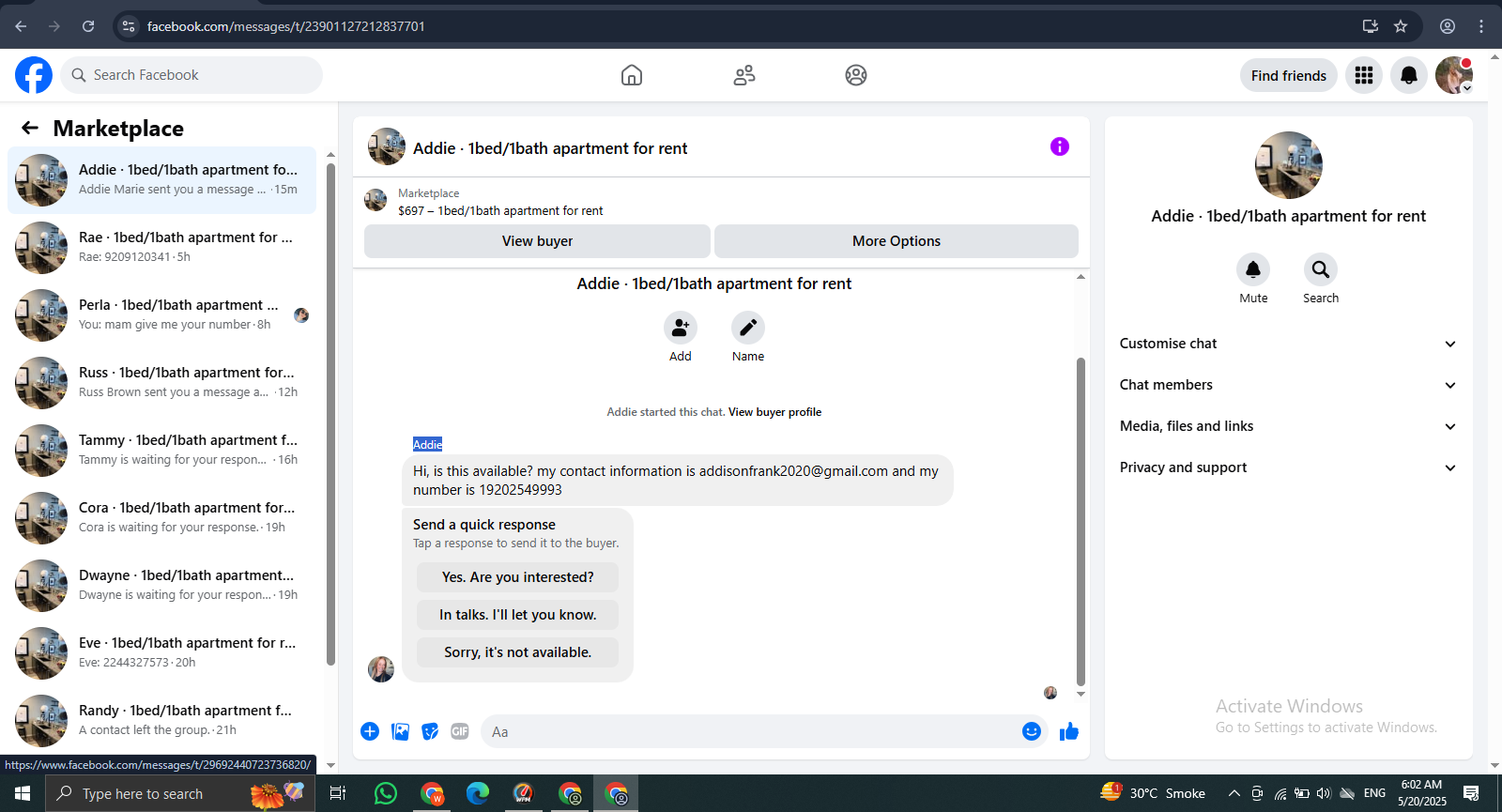Screen dimensions: 1502x812
Task: Add people to the chat
Action: pos(681,328)
